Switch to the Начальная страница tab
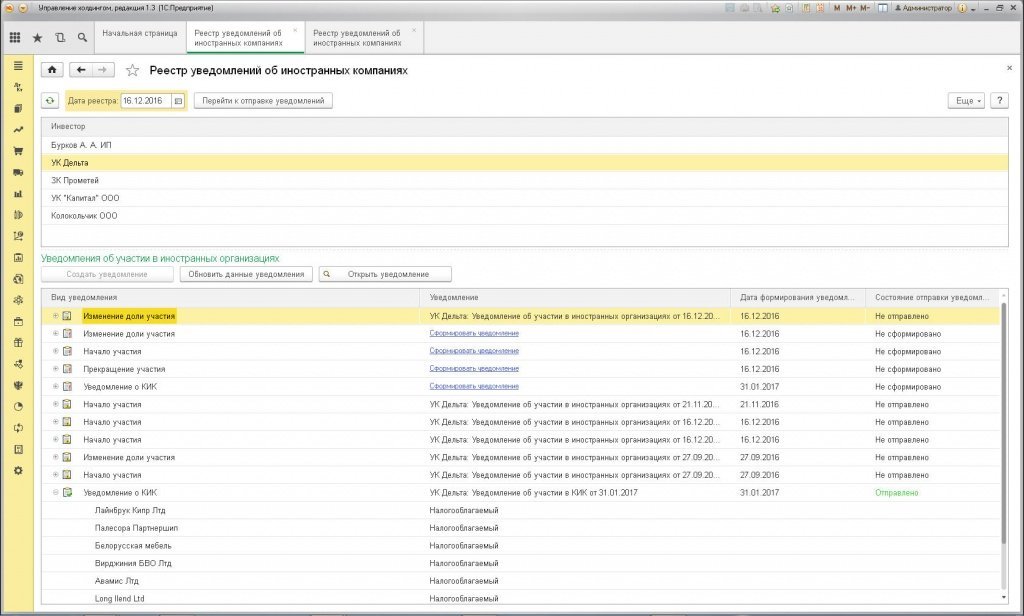This screenshot has width=1024, height=616. pyautogui.click(x=140, y=33)
